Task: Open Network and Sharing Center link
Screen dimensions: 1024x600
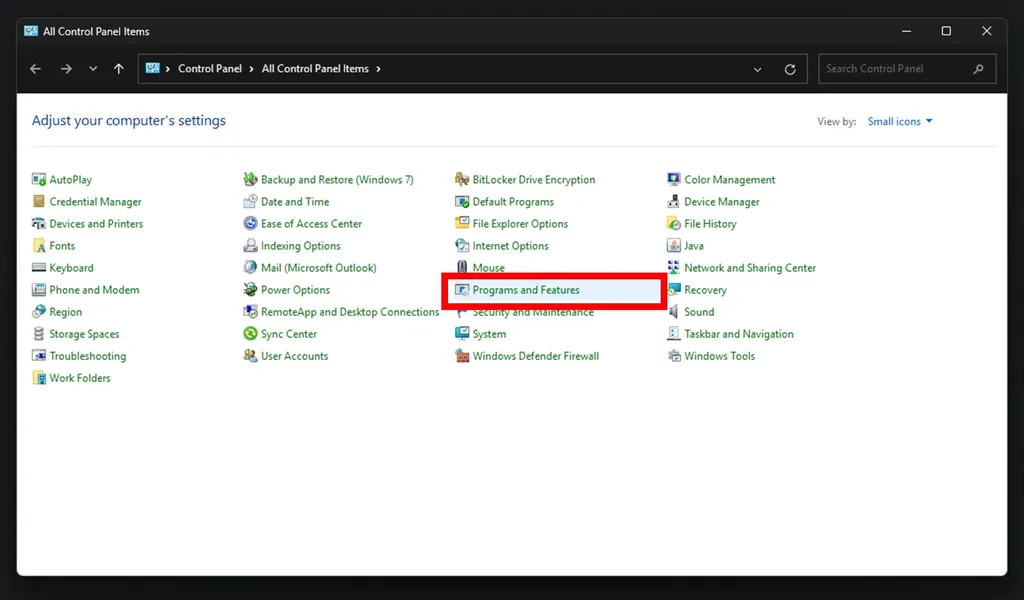Action: pyautogui.click(x=750, y=268)
